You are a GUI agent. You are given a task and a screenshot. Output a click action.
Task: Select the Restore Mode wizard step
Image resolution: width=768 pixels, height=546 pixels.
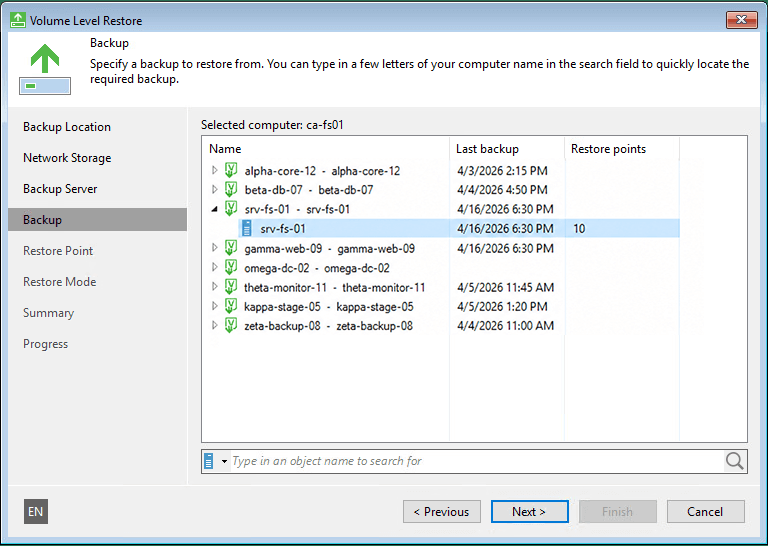point(60,282)
